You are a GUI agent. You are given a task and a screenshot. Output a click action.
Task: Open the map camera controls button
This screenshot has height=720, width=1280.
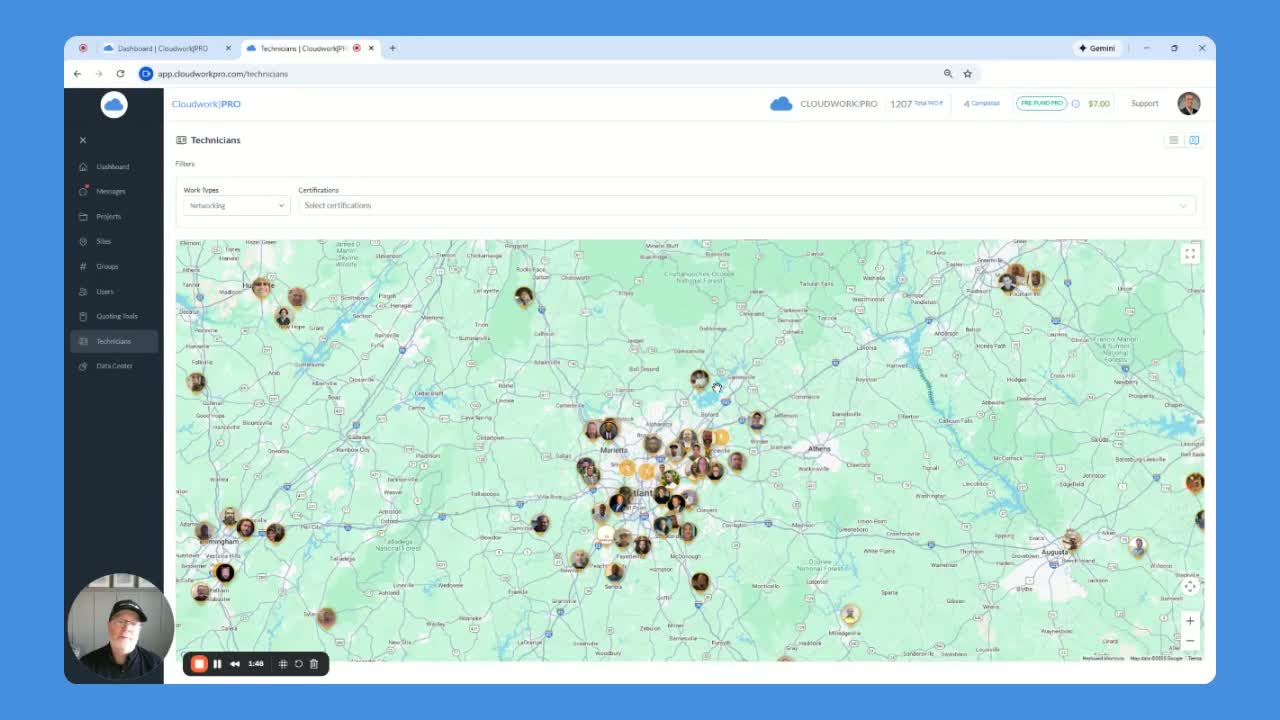click(x=1190, y=587)
